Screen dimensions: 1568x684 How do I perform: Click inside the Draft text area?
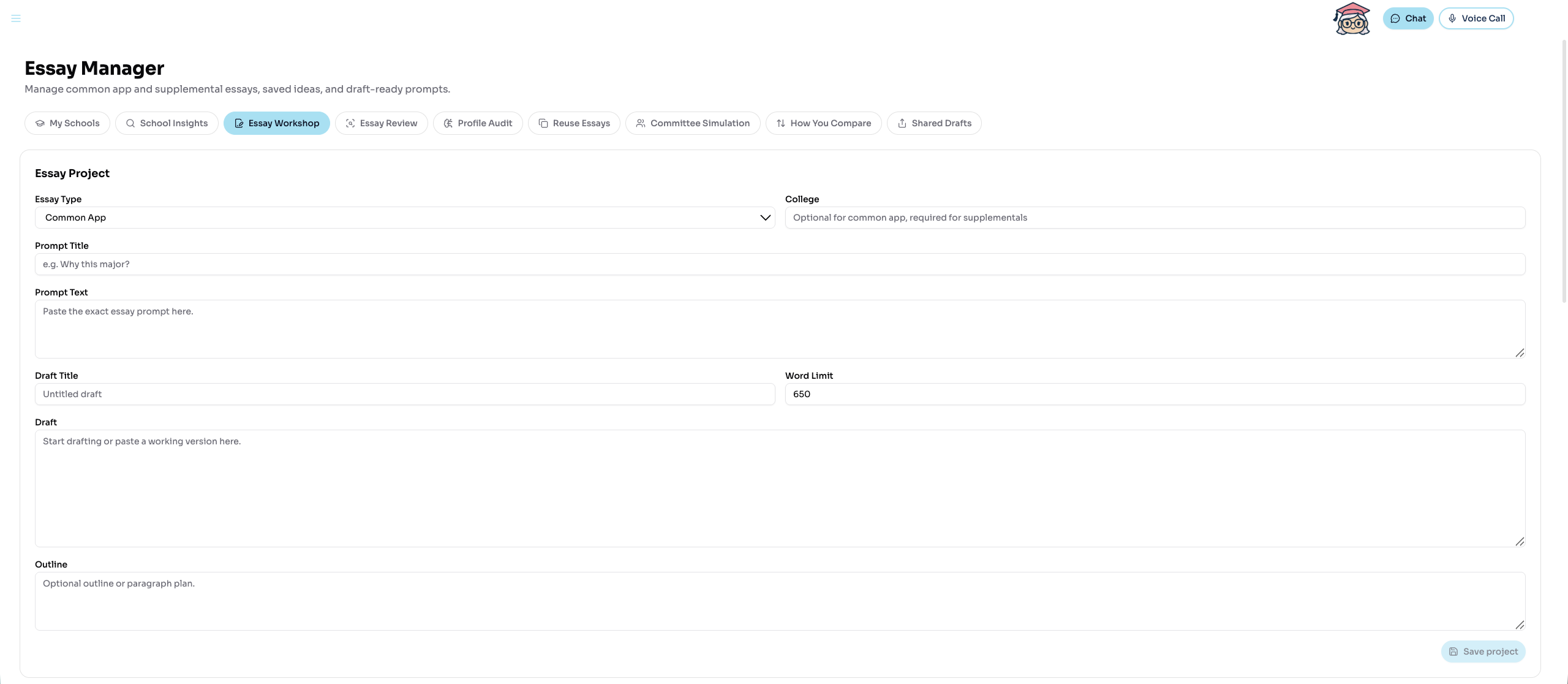(780, 488)
